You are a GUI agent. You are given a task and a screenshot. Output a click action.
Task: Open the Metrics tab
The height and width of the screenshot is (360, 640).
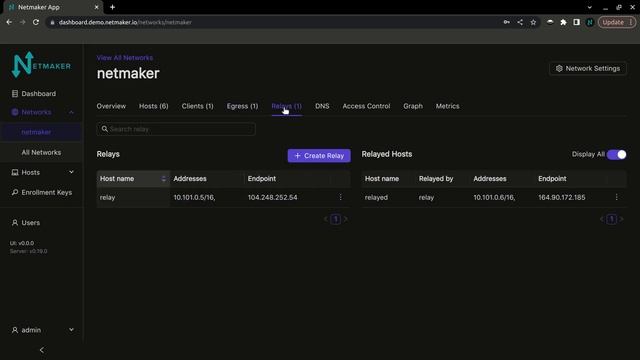[x=447, y=106]
